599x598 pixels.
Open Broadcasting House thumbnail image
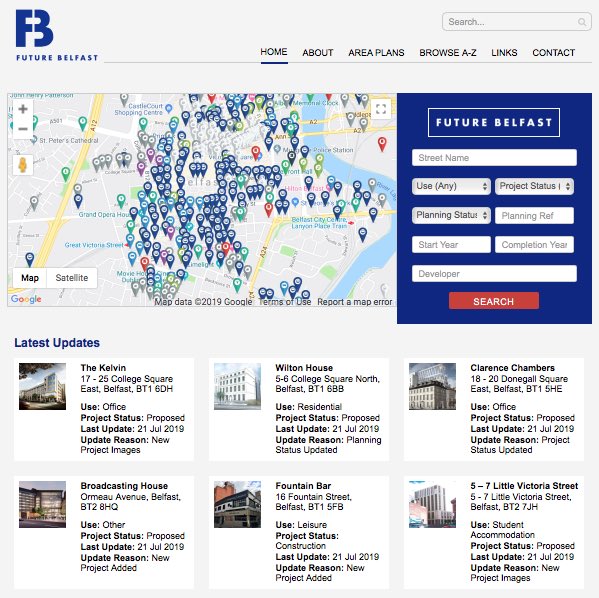[x=42, y=504]
